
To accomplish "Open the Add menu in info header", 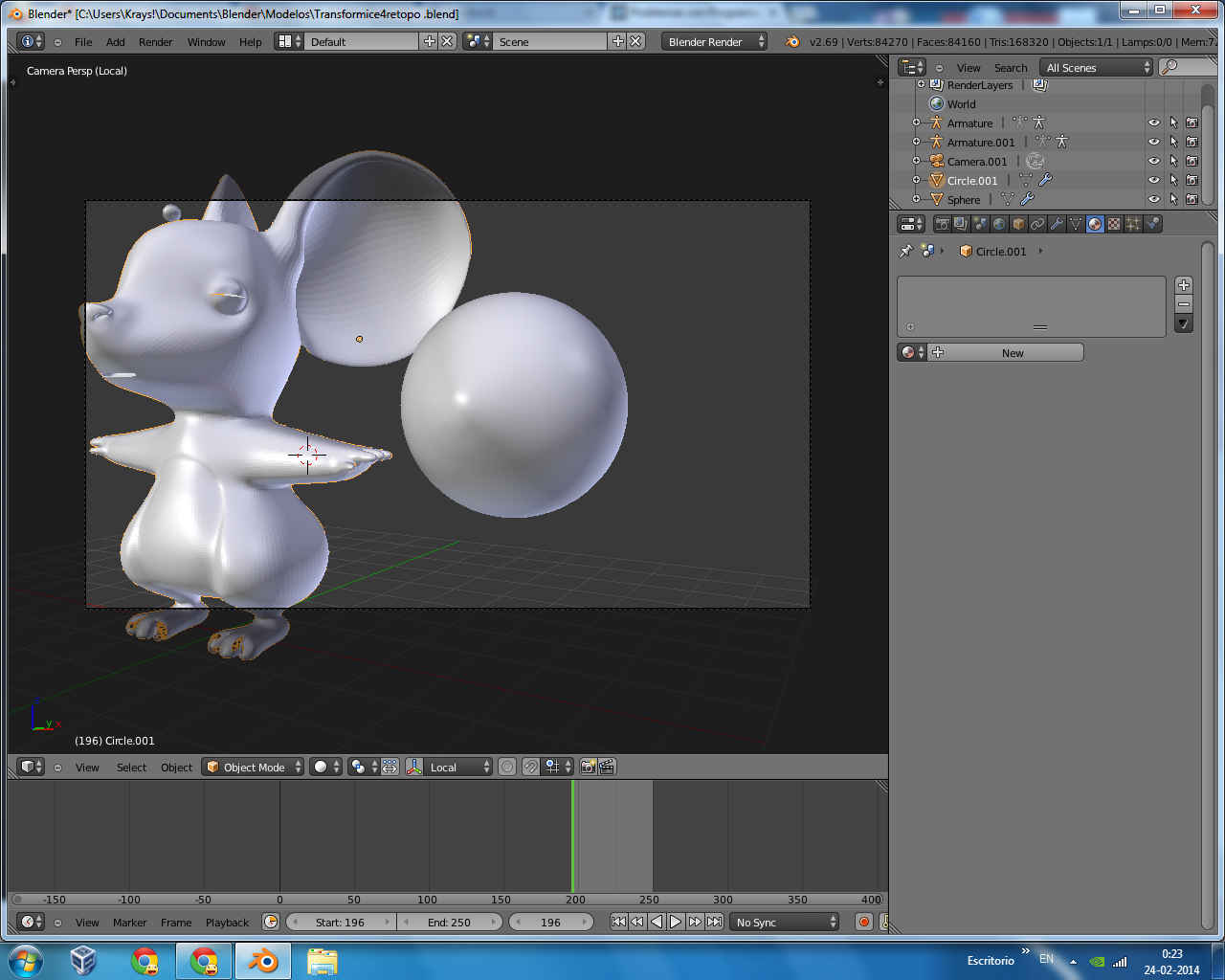I will 116,42.
